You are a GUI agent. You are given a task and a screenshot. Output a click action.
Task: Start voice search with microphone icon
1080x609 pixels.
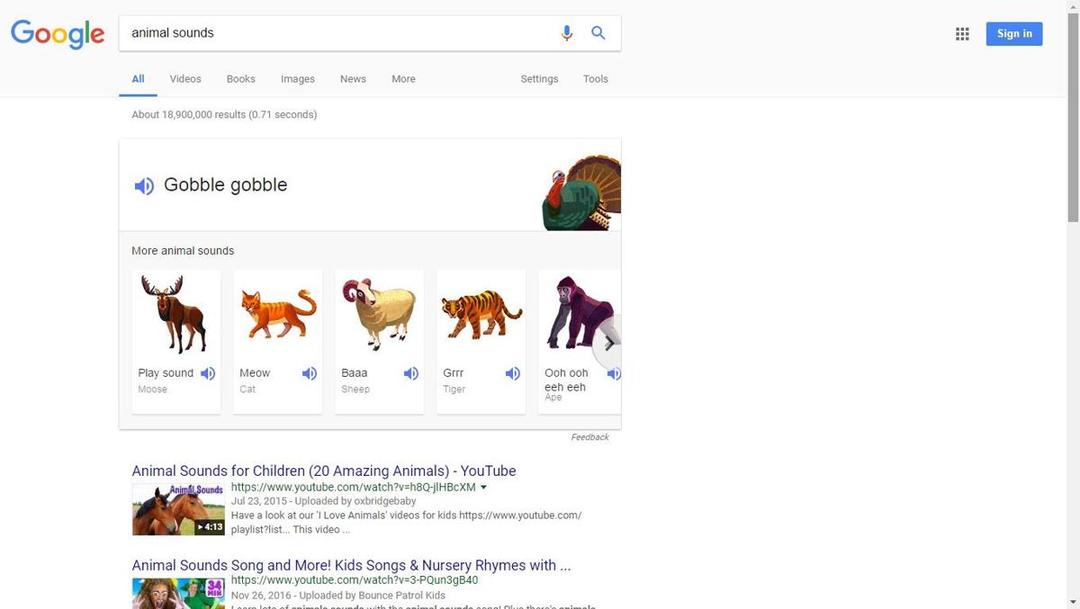pyautogui.click(x=567, y=33)
